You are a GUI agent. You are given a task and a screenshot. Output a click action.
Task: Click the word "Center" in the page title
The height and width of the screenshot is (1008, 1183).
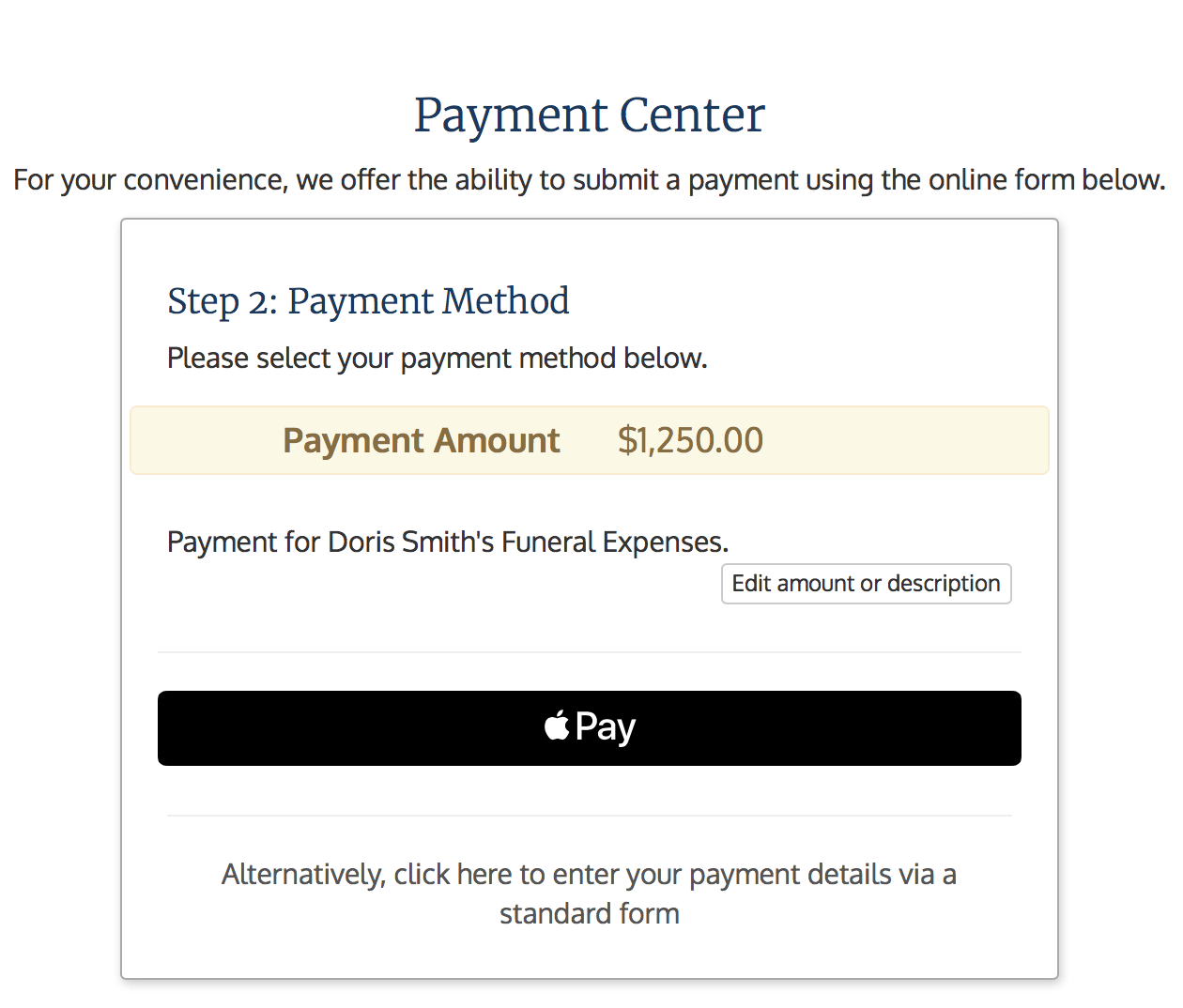tap(692, 115)
